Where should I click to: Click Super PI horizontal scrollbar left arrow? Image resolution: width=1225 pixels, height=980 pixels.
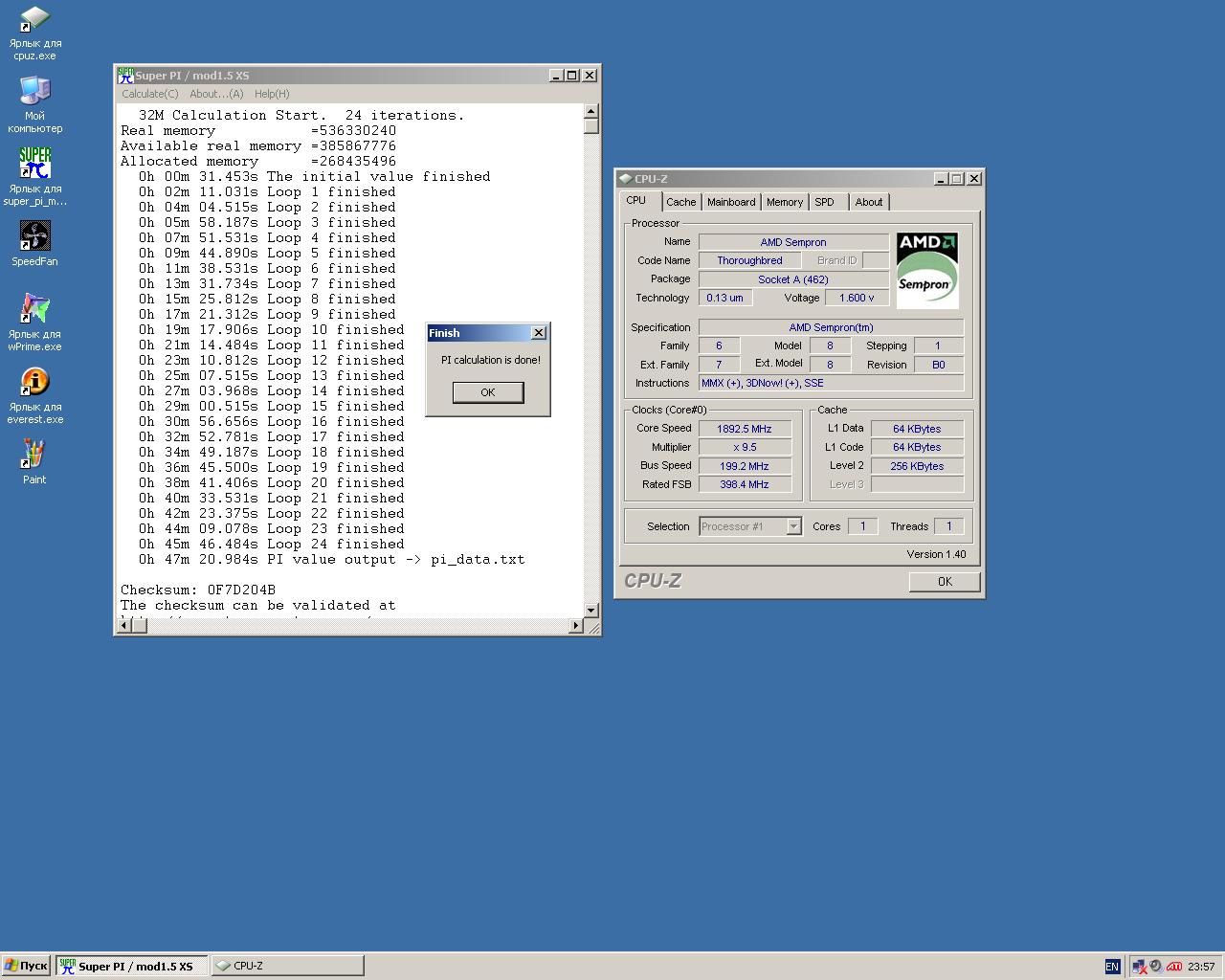coord(123,626)
